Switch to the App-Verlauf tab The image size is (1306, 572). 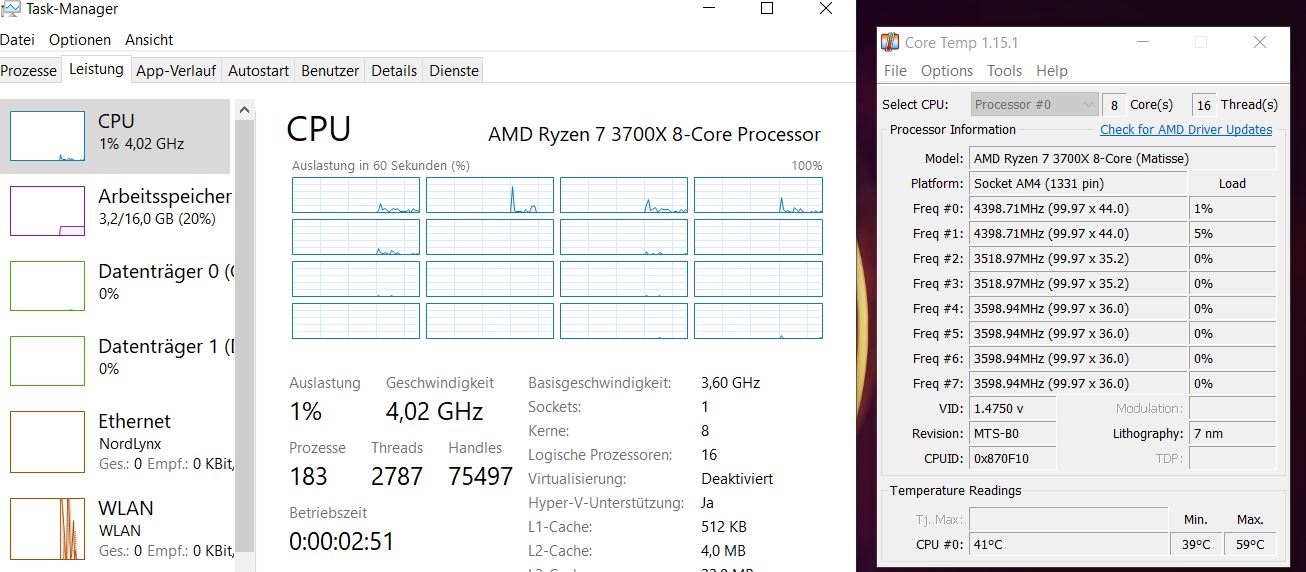(x=176, y=71)
